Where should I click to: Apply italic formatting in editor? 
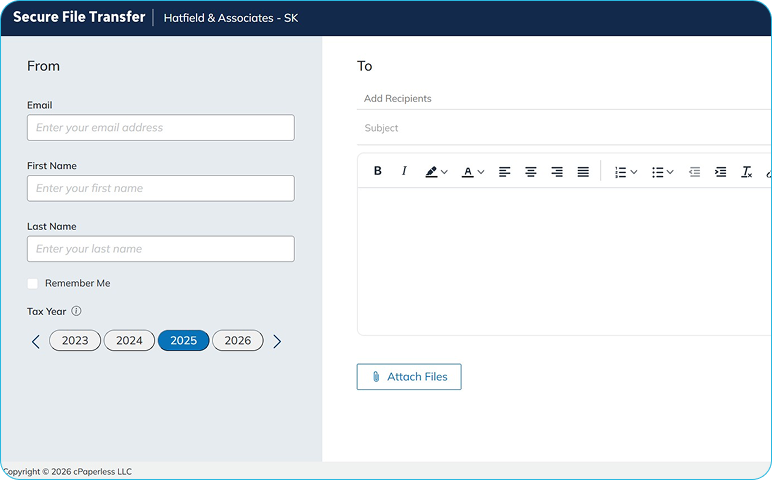pos(404,171)
